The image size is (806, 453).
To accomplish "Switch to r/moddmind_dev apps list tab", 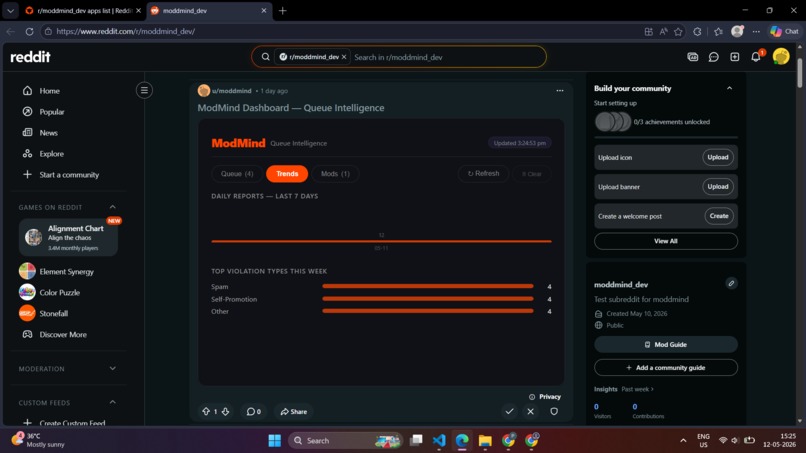I will point(83,10).
